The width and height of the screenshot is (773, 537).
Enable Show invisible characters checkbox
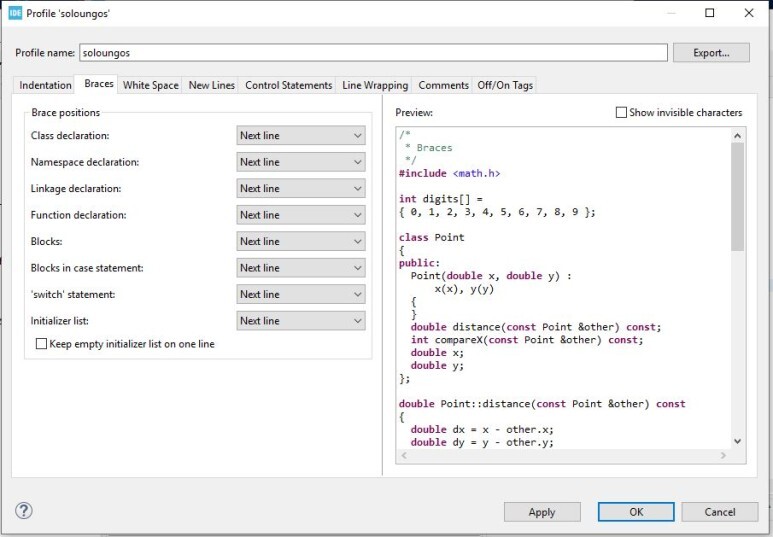(x=621, y=112)
